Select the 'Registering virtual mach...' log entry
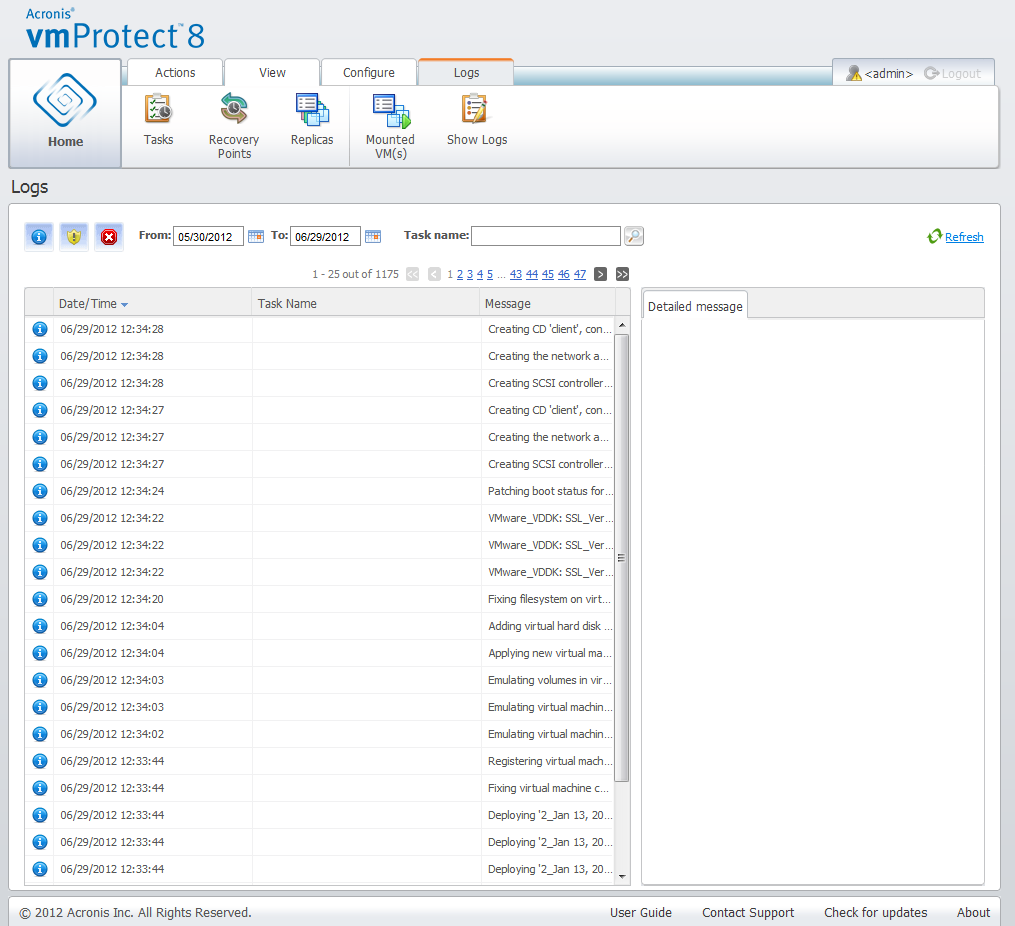Viewport: 1015px width, 926px height. 320,762
